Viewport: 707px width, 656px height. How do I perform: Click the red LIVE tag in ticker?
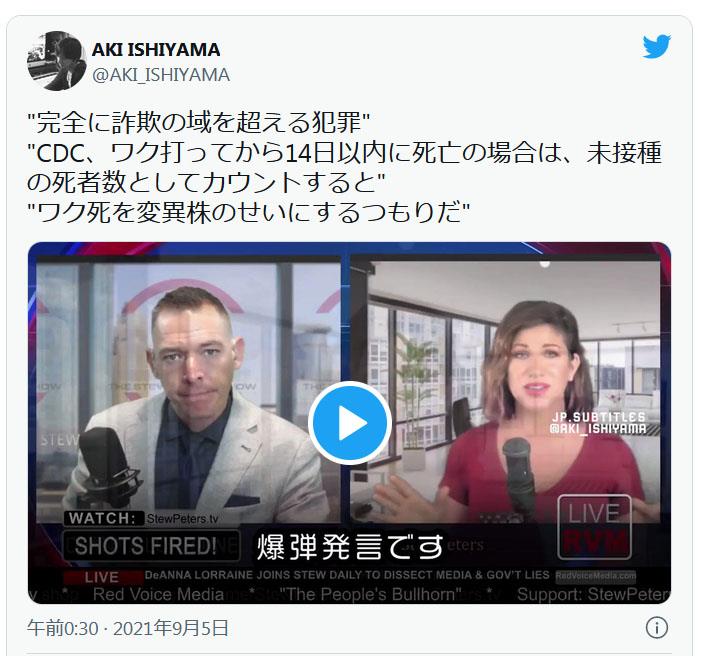point(103,577)
